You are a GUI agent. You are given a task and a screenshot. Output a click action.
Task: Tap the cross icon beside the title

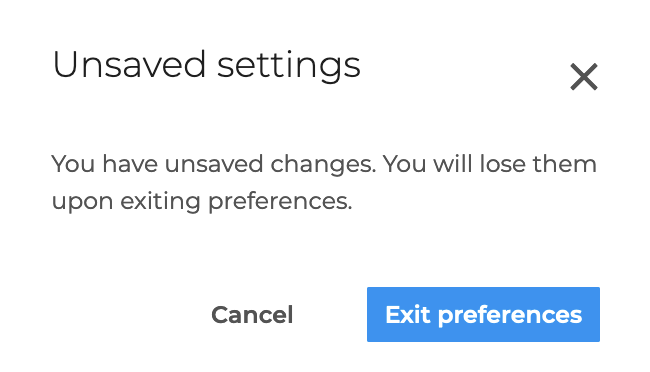pos(584,77)
